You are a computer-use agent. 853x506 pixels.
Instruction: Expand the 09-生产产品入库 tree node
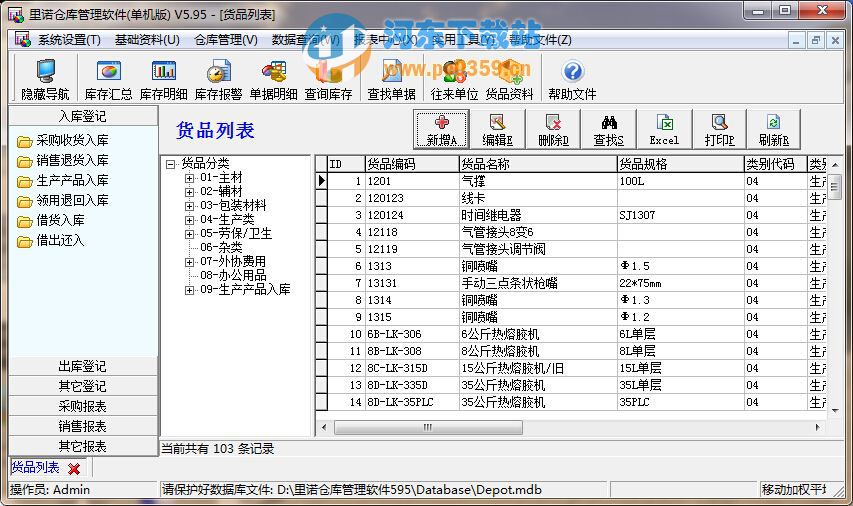pyautogui.click(x=189, y=290)
